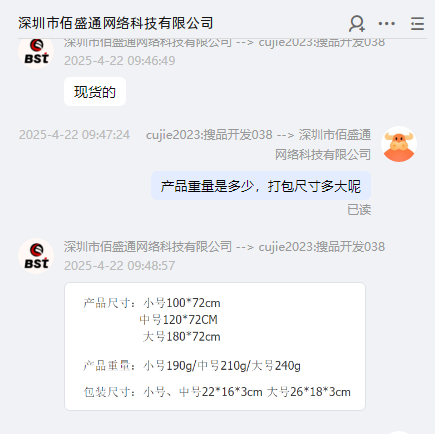Click the 大号180*72cm text in image
The height and width of the screenshot is (434, 435).
click(182, 337)
